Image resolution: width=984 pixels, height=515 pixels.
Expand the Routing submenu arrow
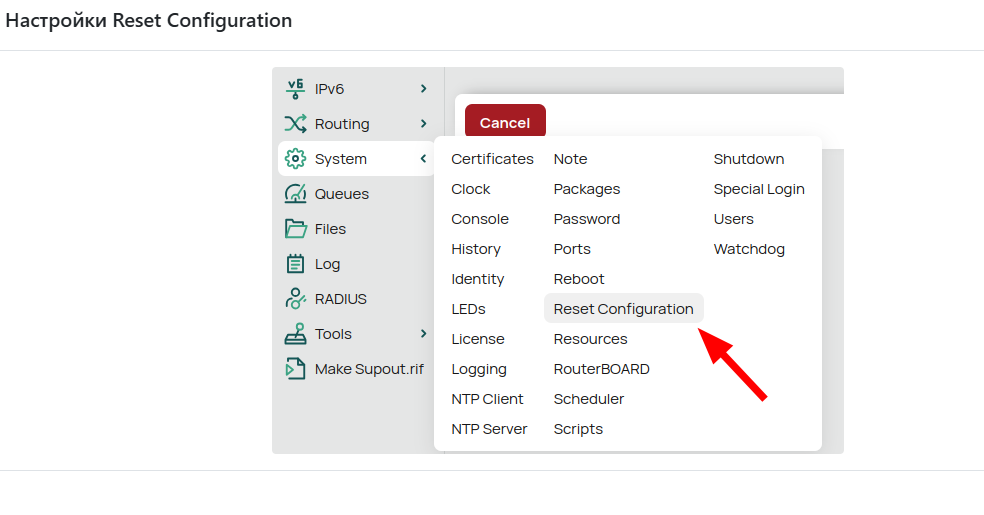point(424,124)
